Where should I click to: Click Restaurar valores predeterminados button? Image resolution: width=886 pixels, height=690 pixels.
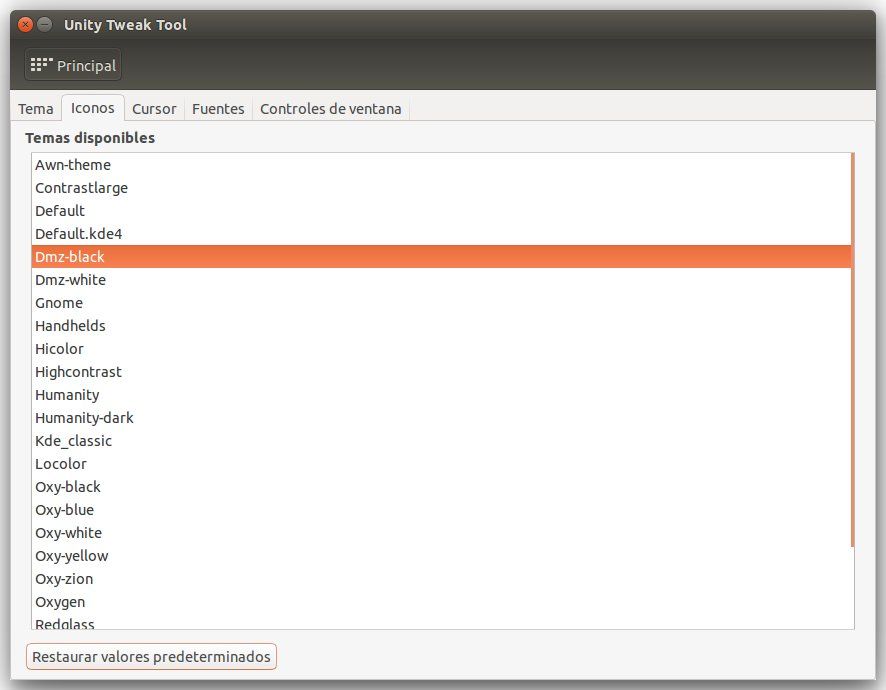151,657
